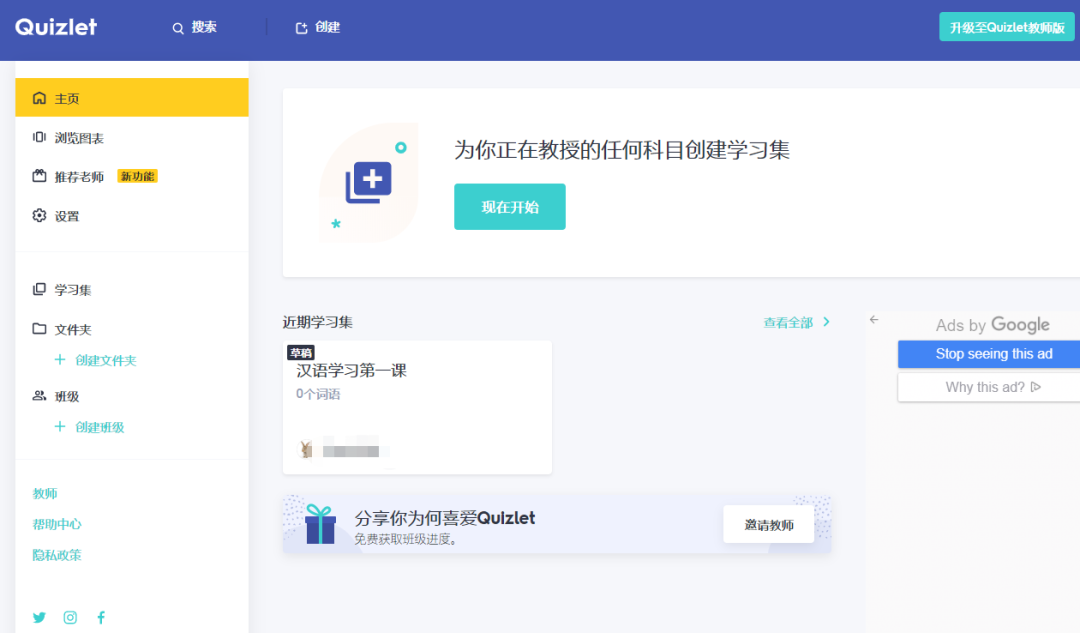Open Instagram via the camera icon
The width and height of the screenshot is (1080, 633).
[x=70, y=617]
